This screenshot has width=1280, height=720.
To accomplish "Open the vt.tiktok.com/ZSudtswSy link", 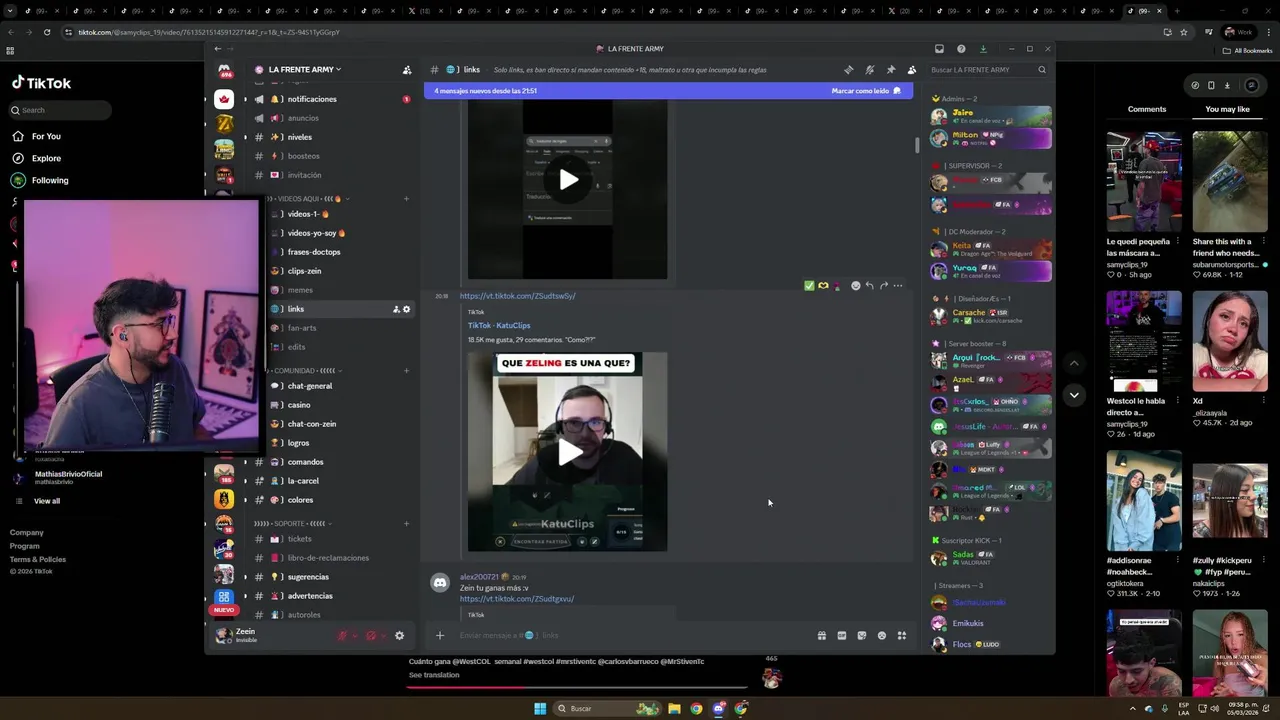I will [517, 296].
